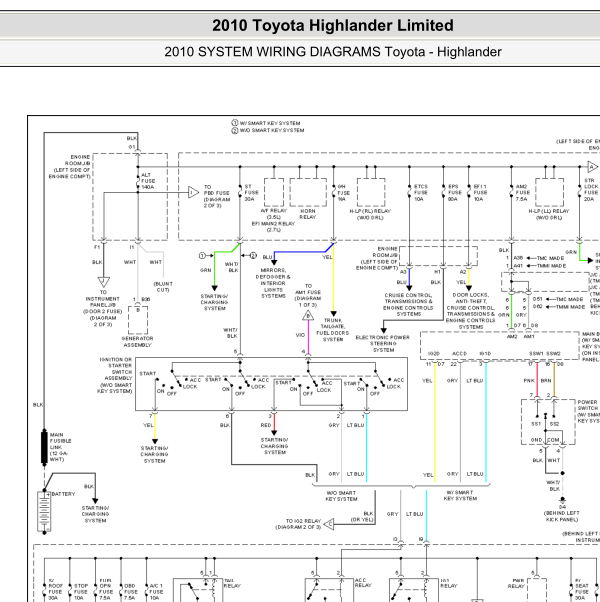Click the "MAIN FUSIBLE LINK" label
Image resolution: width=600 pixels, height=602 pixels.
(x=60, y=441)
